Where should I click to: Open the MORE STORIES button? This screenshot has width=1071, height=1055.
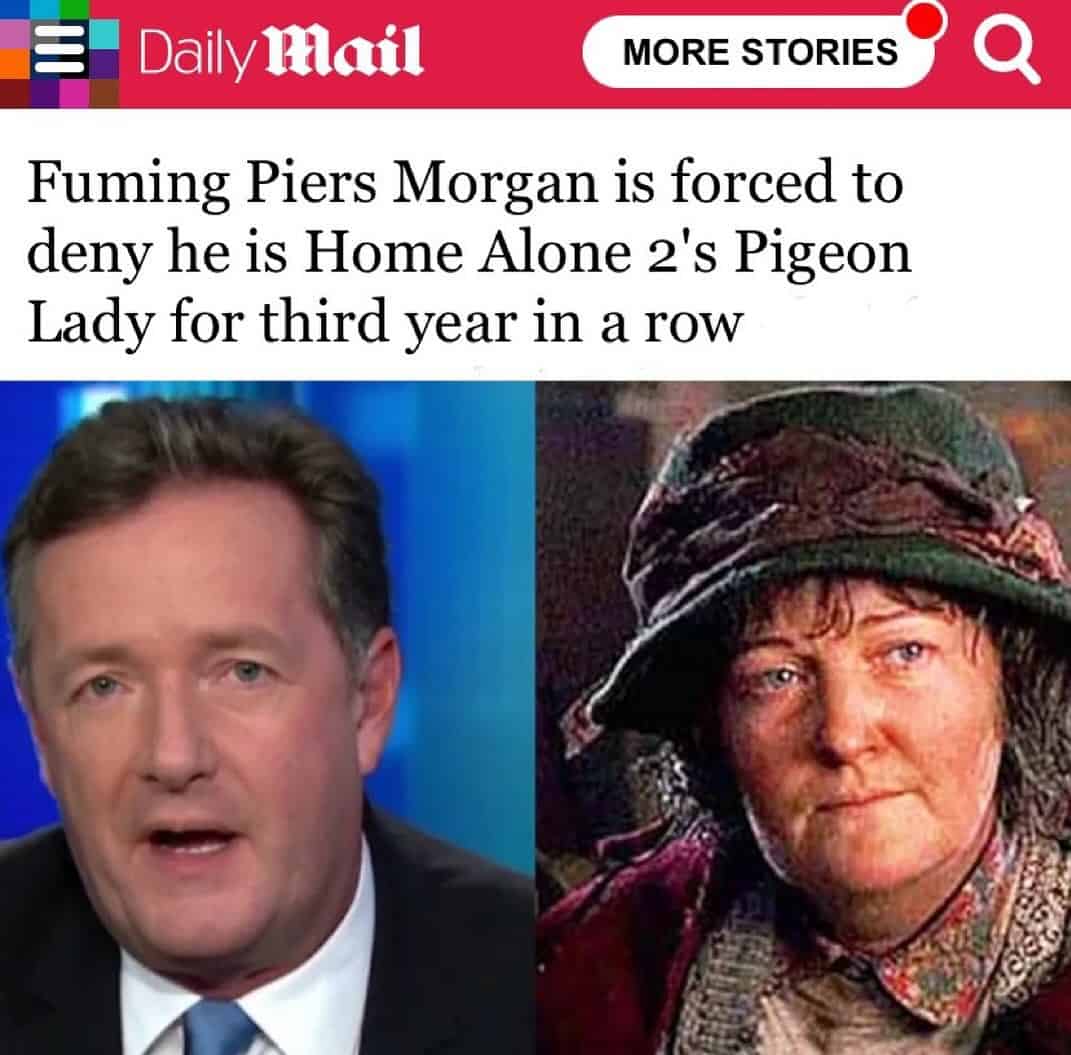[x=759, y=53]
